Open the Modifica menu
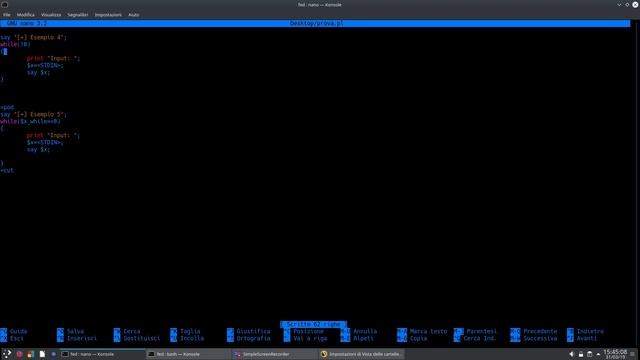Image resolution: width=640 pixels, height=360 pixels. [26, 15]
